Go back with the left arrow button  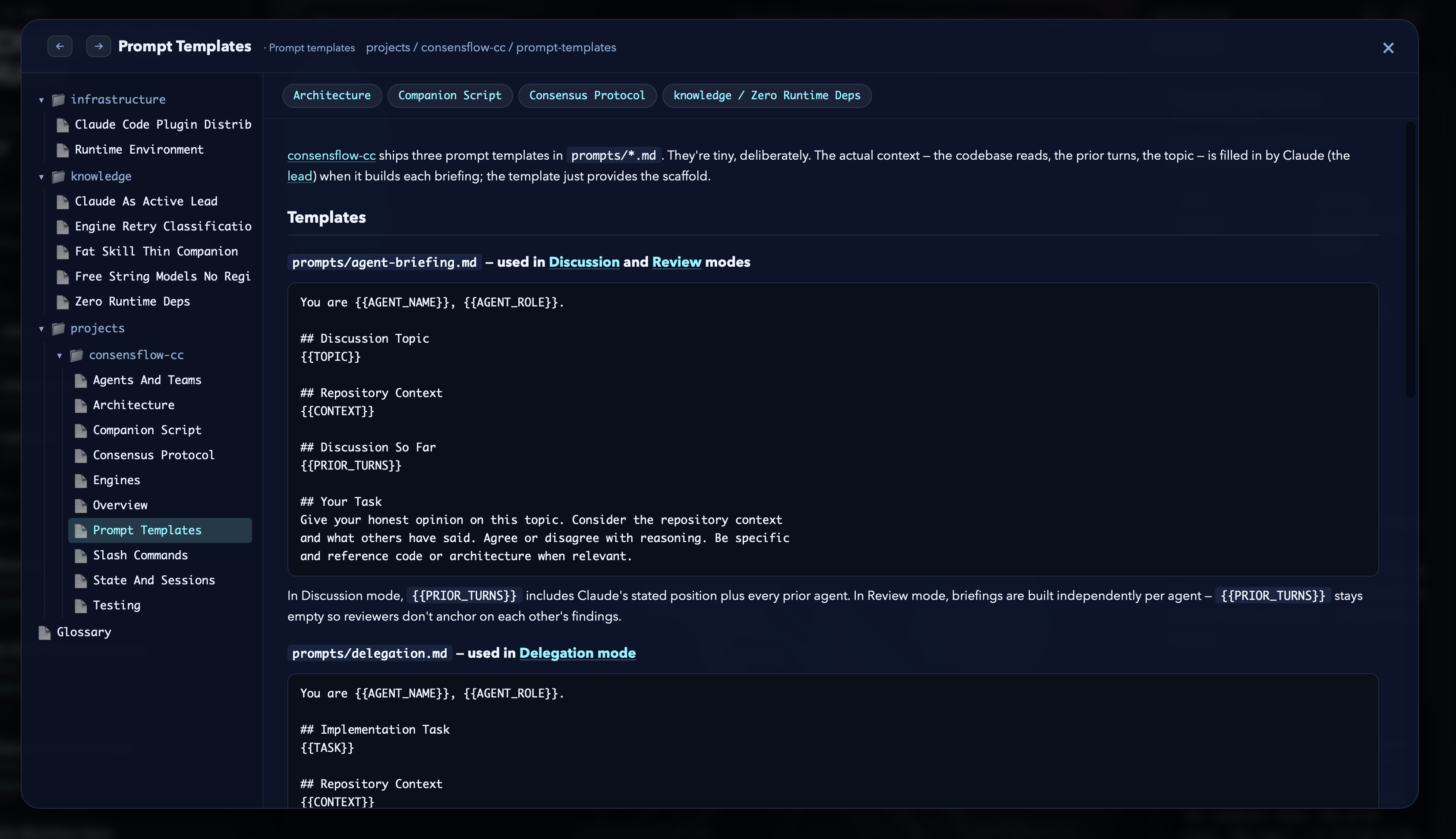60,46
